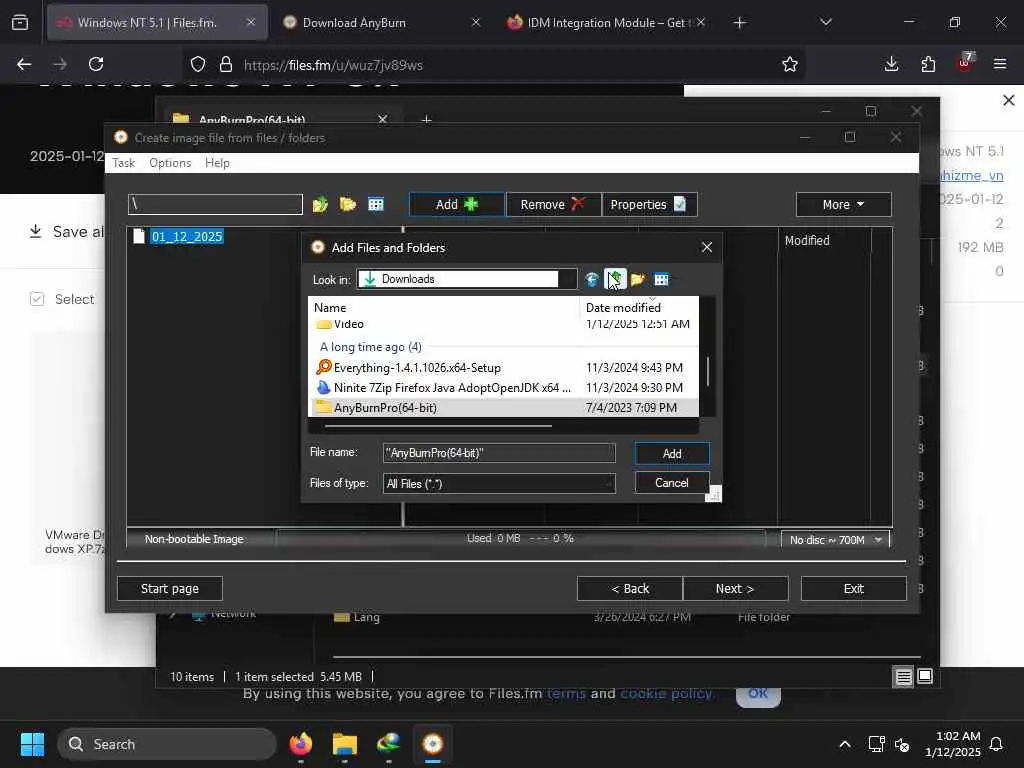Click the up-folder icon in AnyBurn toolbar
This screenshot has width=1024, height=768.
pyautogui.click(x=320, y=204)
